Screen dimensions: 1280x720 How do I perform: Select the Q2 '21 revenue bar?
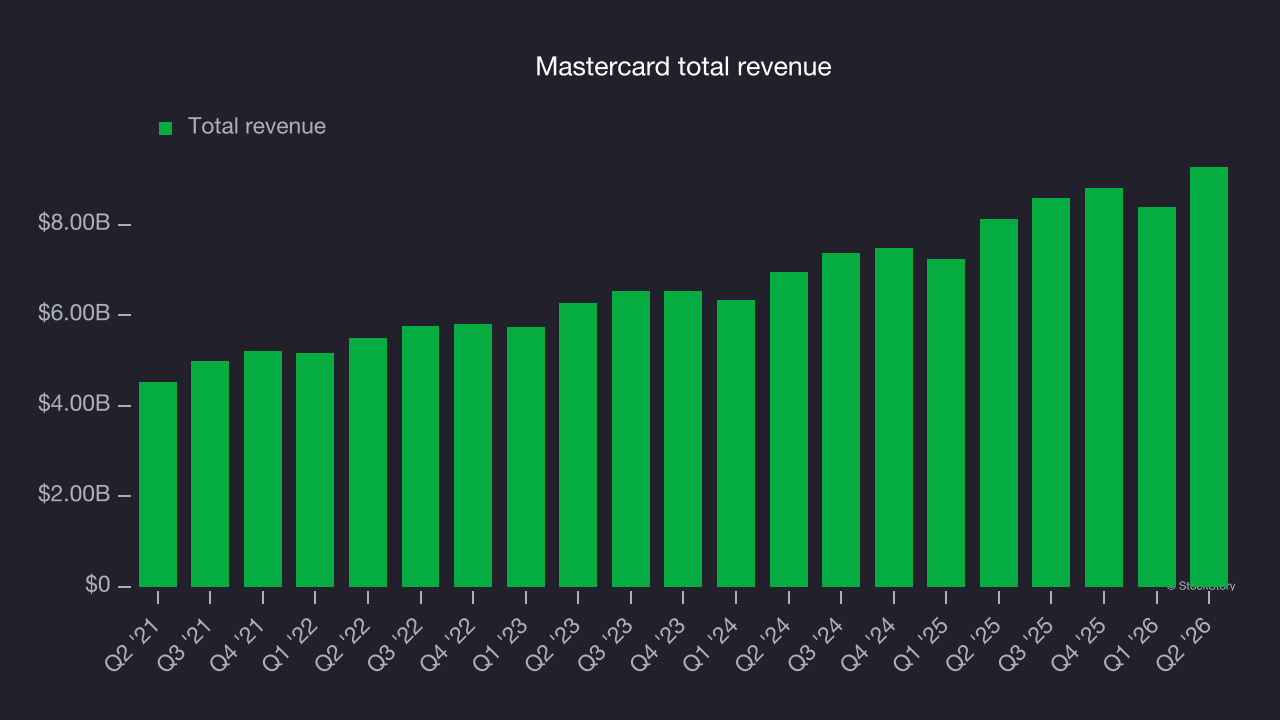point(158,484)
